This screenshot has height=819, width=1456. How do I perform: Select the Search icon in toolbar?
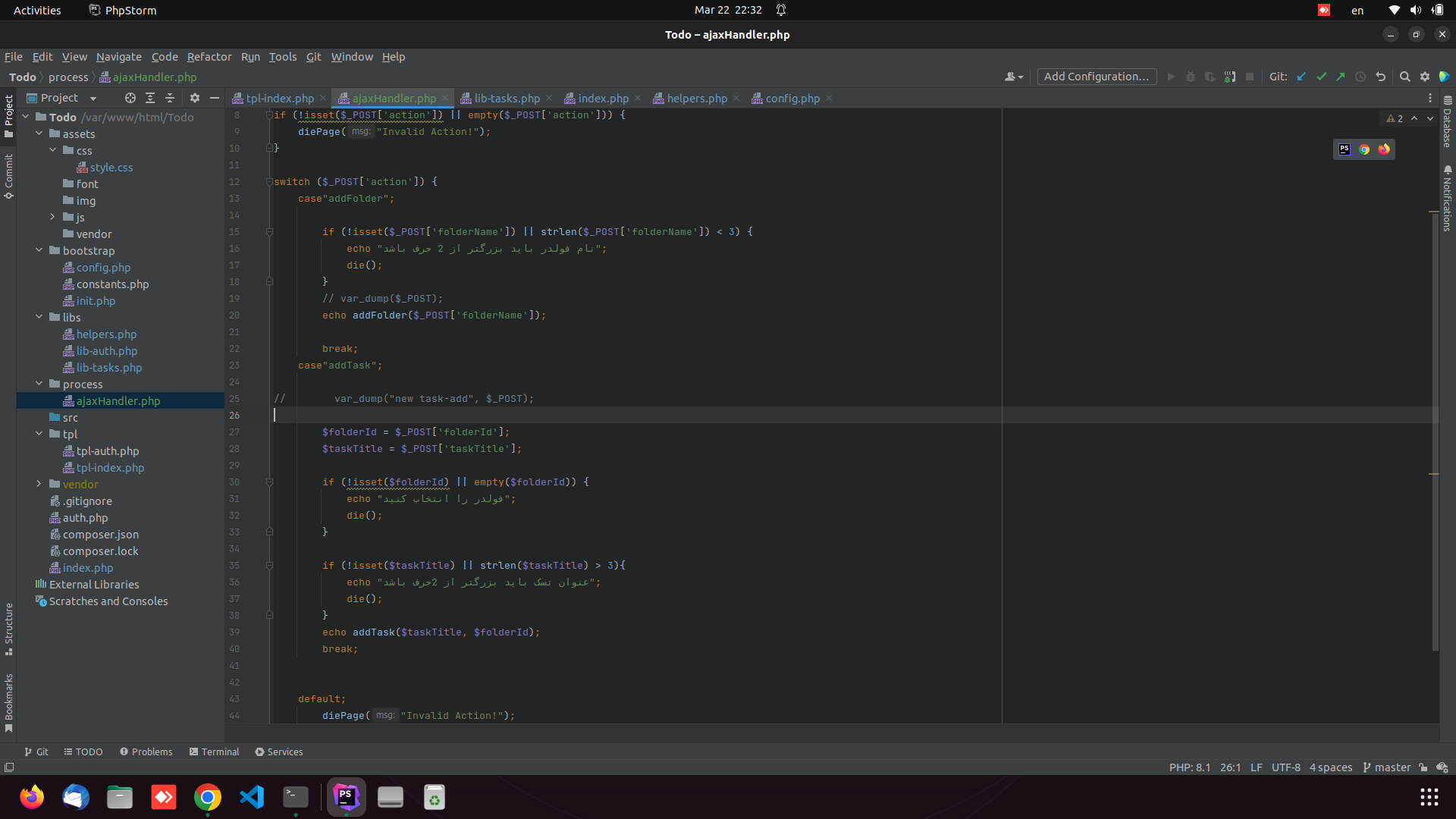click(x=1405, y=78)
